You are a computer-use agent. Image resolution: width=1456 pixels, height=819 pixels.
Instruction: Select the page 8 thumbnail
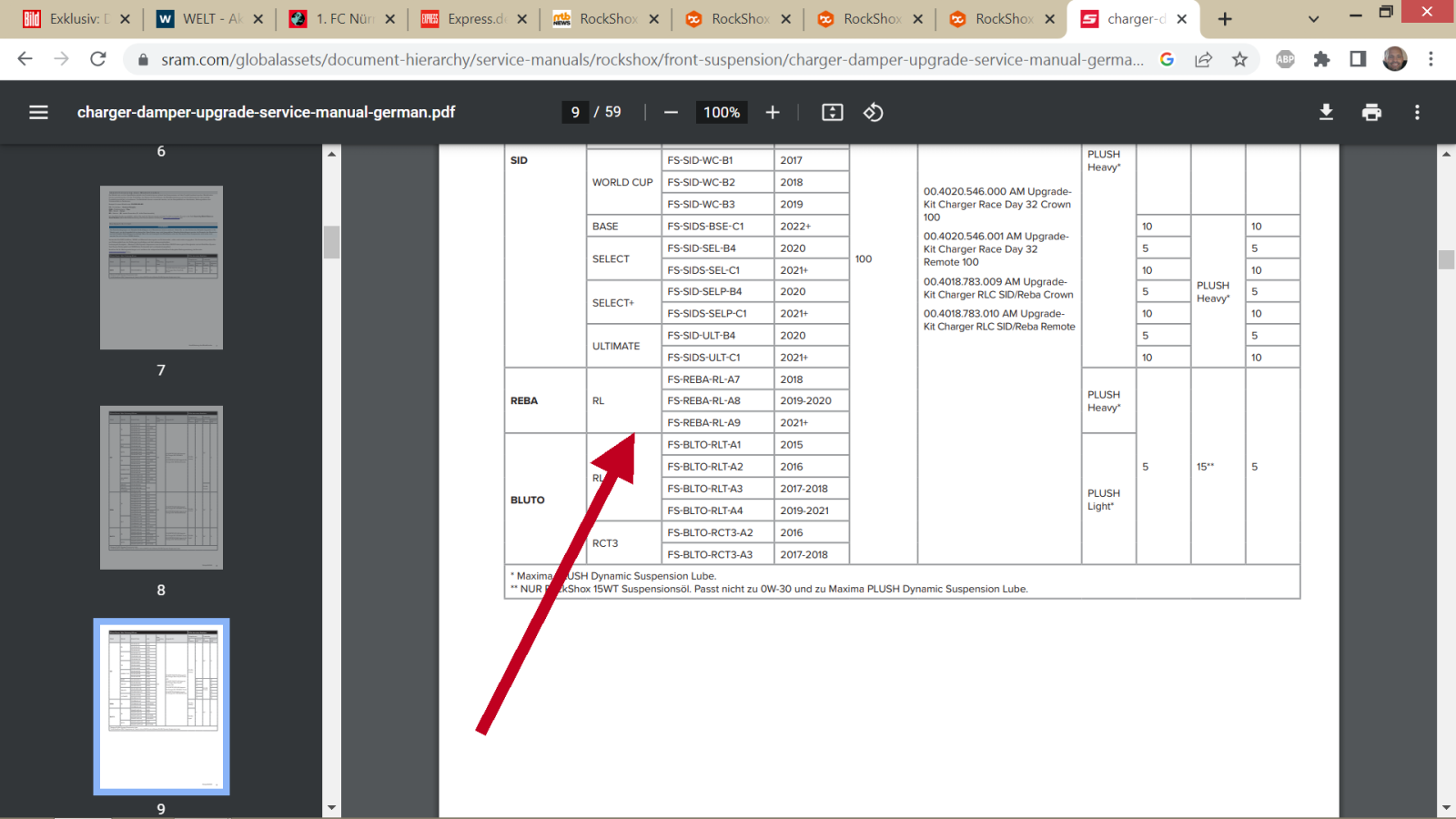[161, 488]
